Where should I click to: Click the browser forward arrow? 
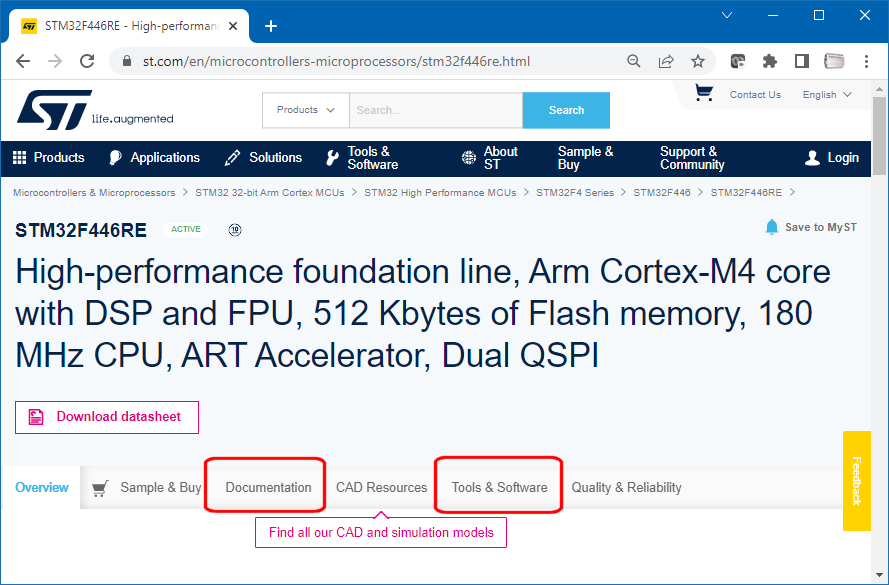[55, 61]
